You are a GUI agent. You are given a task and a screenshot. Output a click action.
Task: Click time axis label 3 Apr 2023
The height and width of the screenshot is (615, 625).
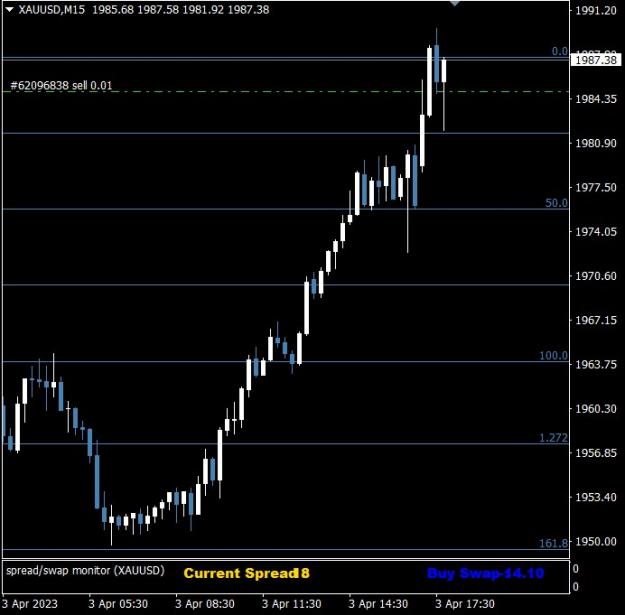click(29, 604)
